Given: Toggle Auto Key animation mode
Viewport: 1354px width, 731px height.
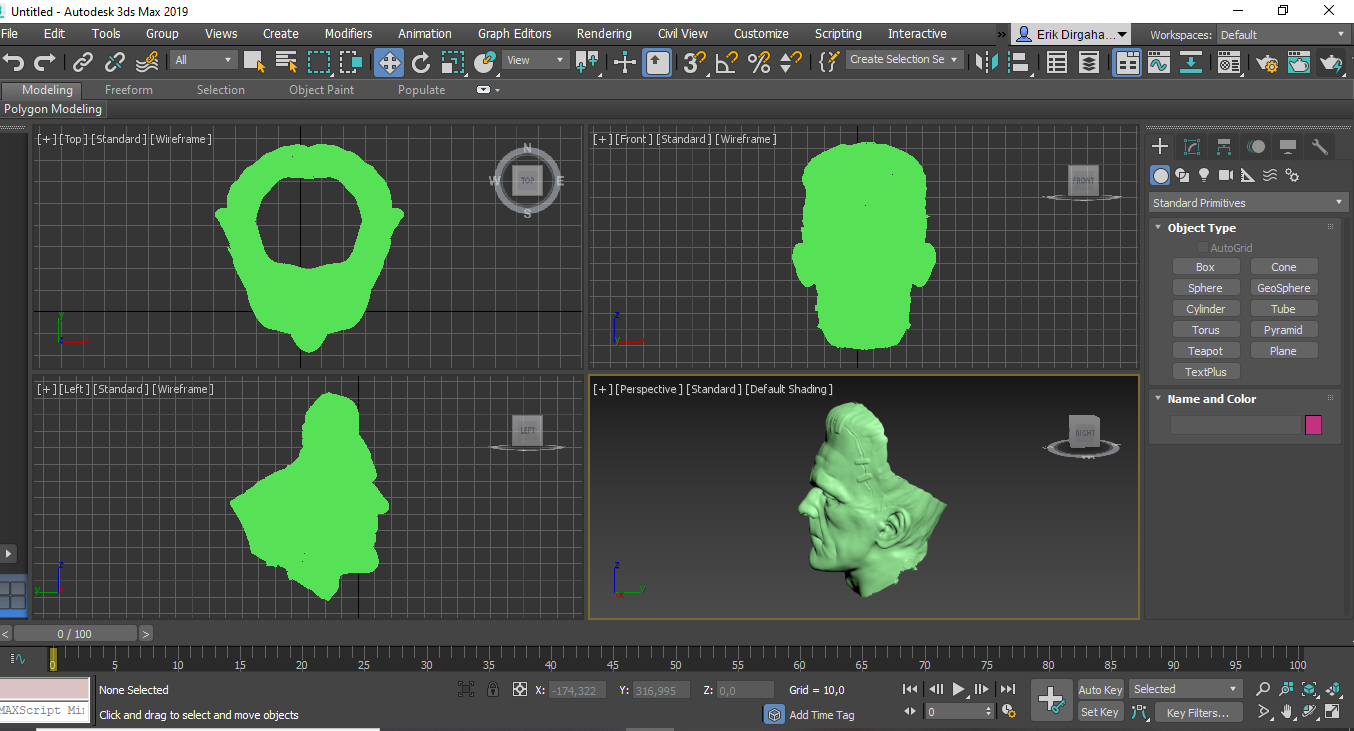Looking at the screenshot, I should tap(1100, 690).
